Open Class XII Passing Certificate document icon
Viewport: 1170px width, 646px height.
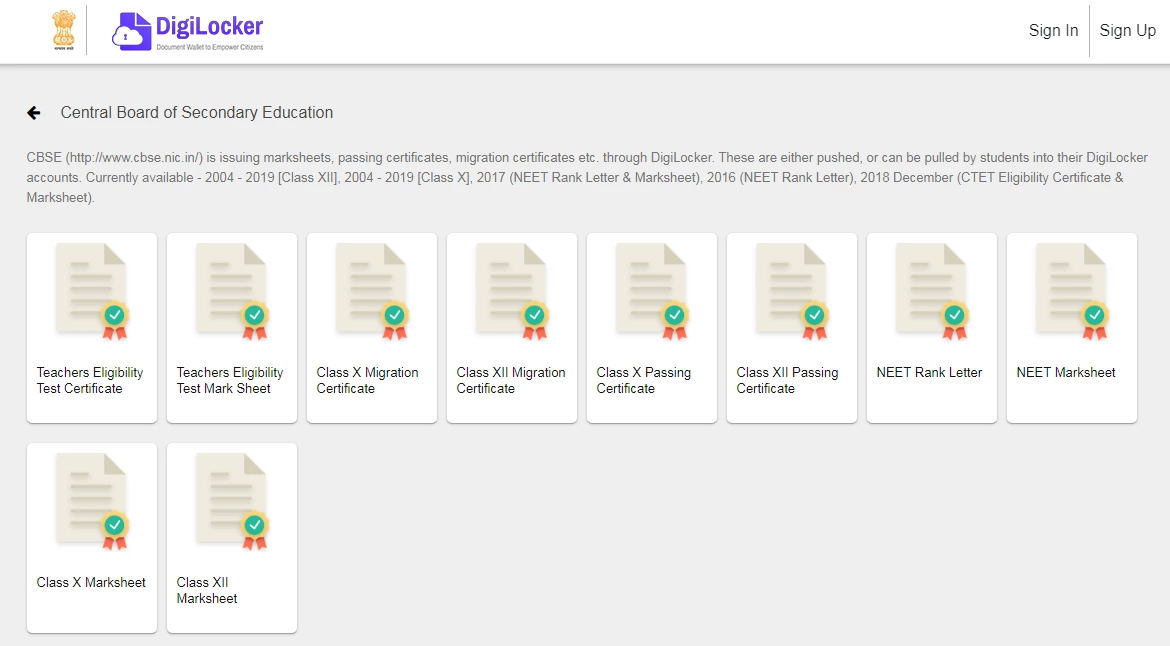click(x=792, y=292)
